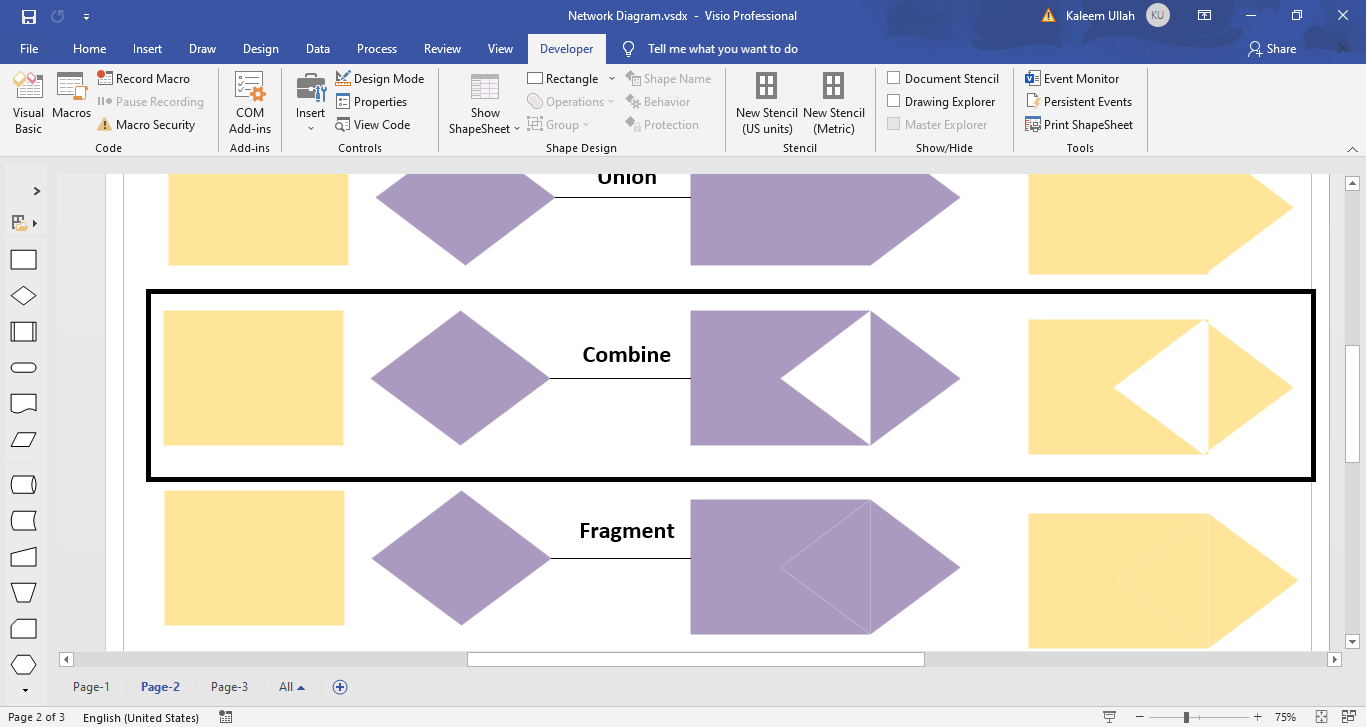Click the Macros icon
Image resolution: width=1366 pixels, height=727 pixels.
[x=71, y=100]
